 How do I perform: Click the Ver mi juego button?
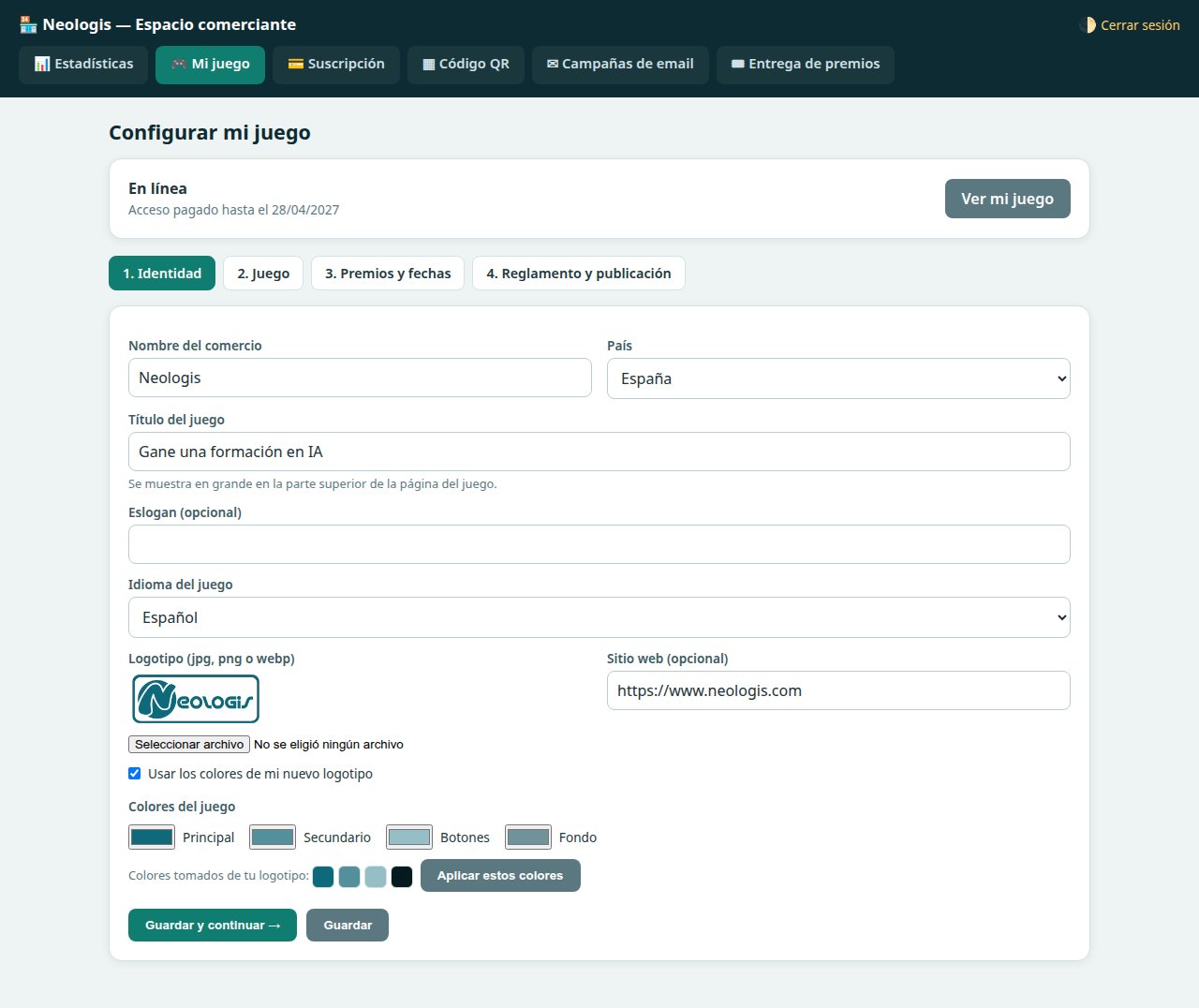1008,199
